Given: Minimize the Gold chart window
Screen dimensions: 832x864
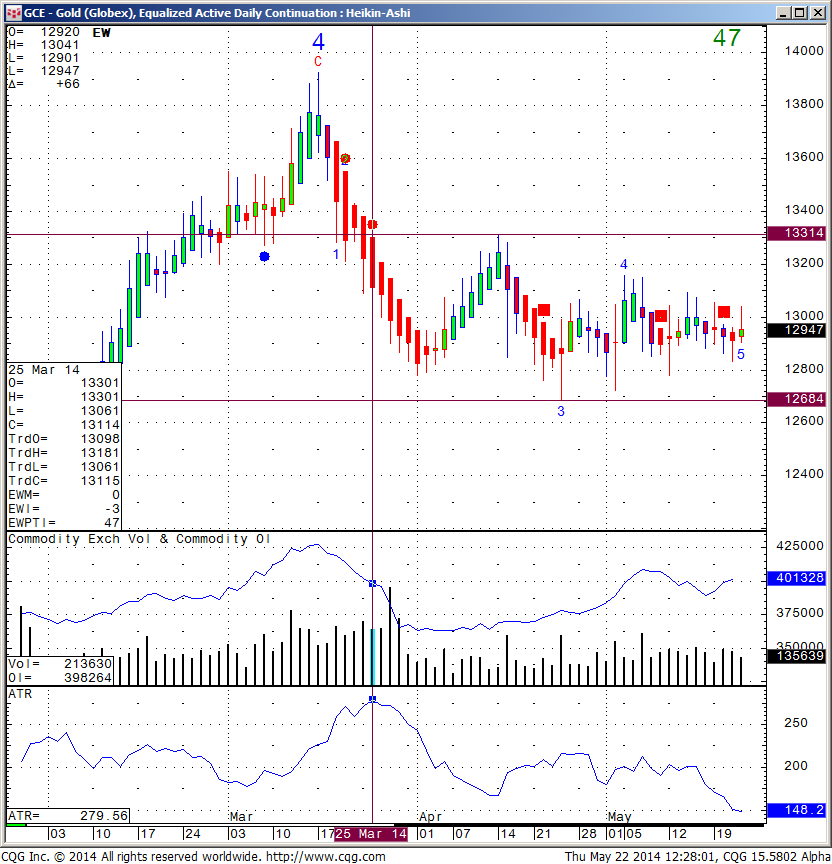Looking at the screenshot, I should click(781, 12).
